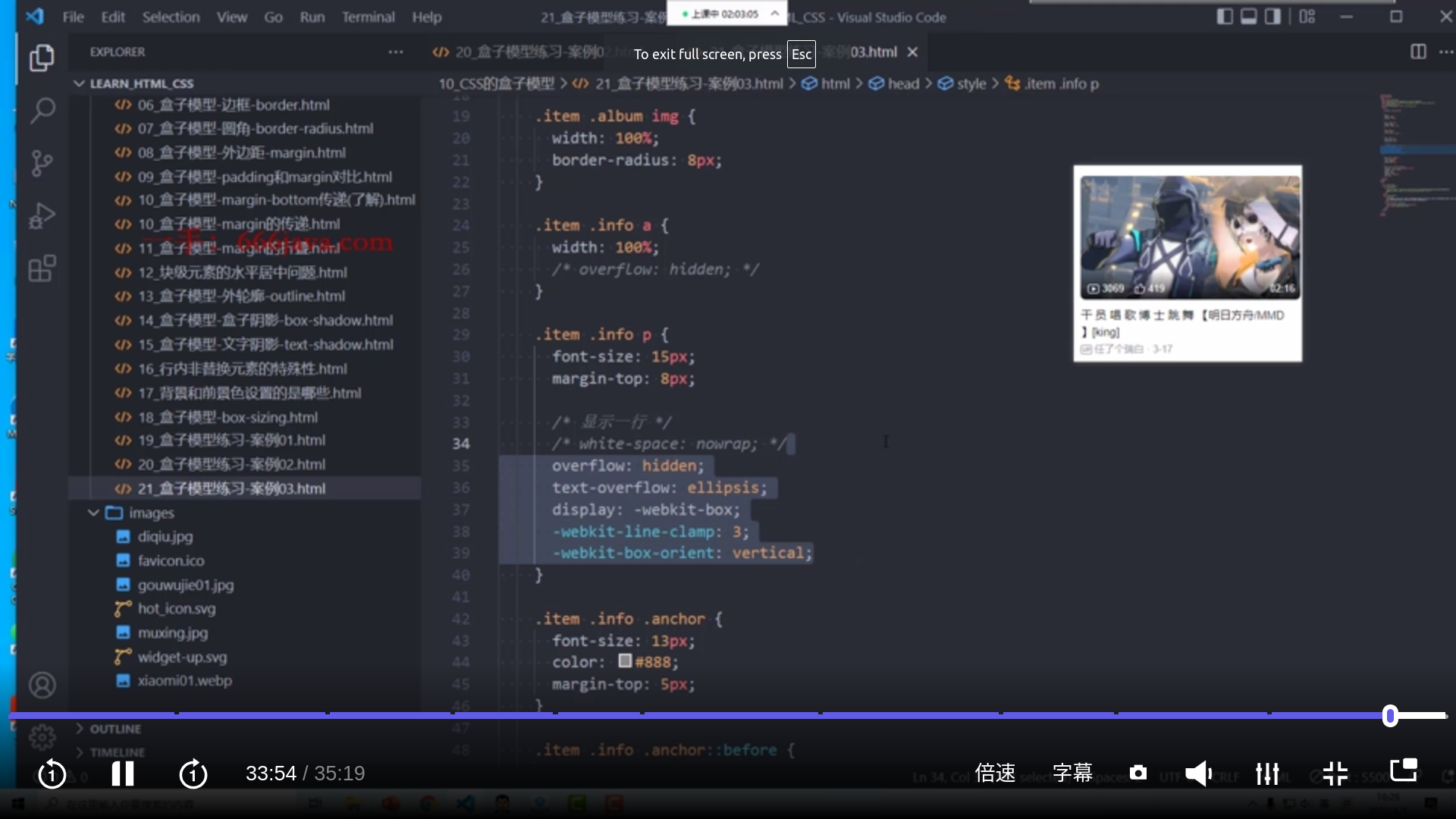The height and width of the screenshot is (819, 1456).
Task: Take a video screenshot with camera icon
Action: (1137, 773)
